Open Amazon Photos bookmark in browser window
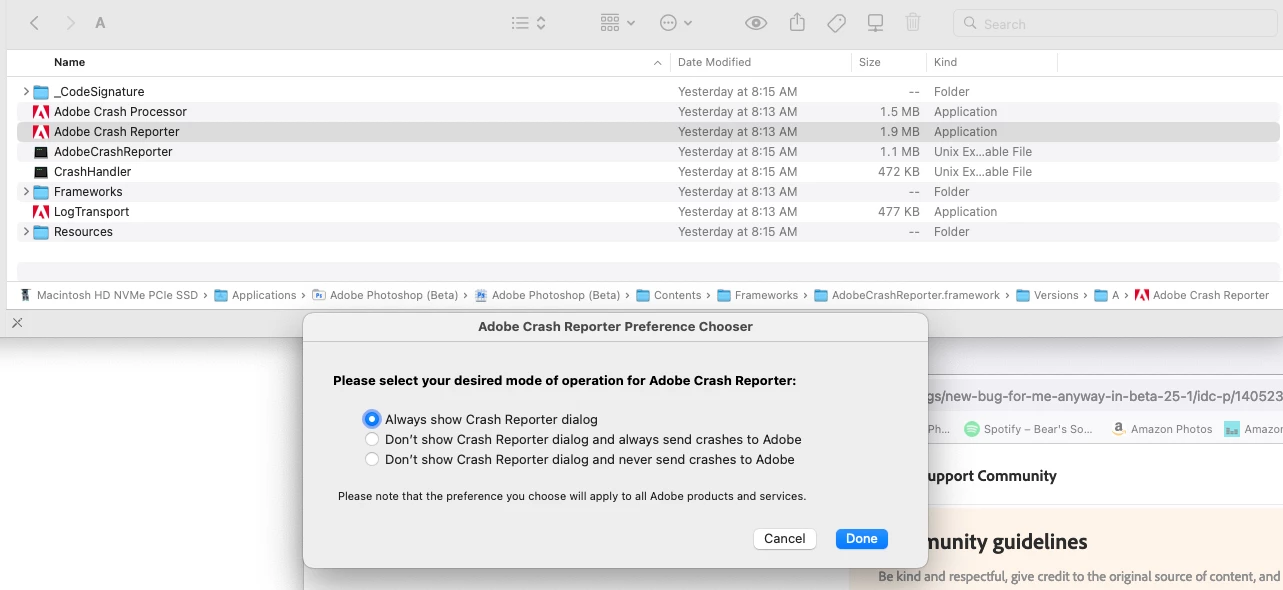Image resolution: width=1283 pixels, height=590 pixels. (1162, 429)
